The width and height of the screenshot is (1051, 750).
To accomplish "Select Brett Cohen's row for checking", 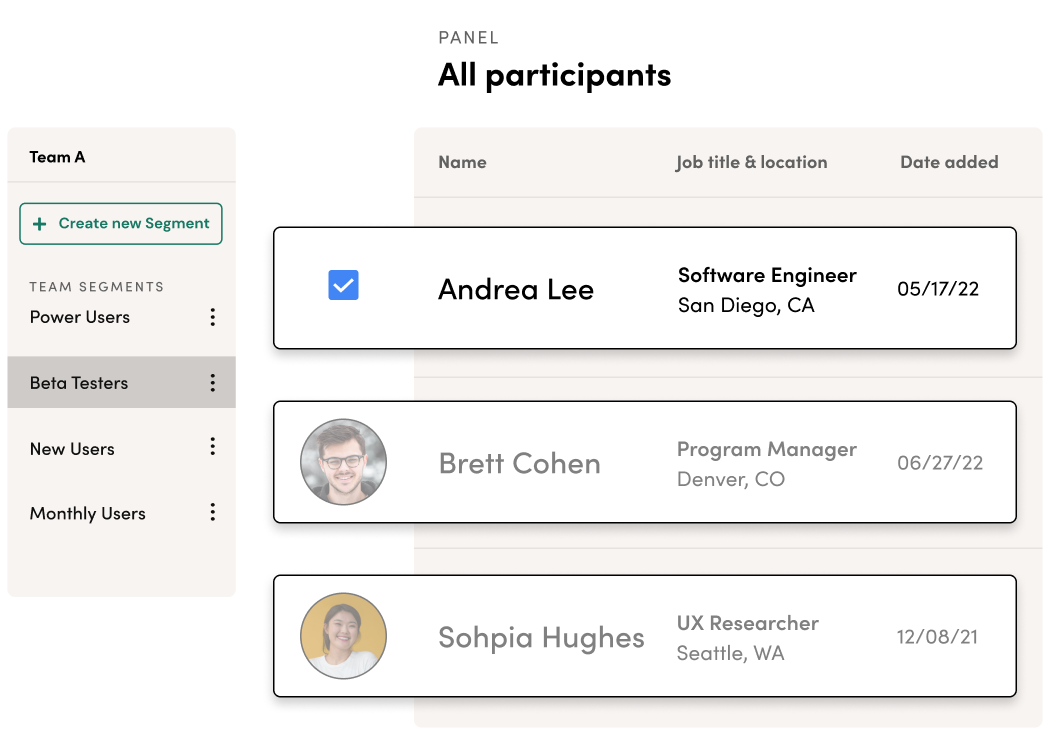I will [343, 462].
